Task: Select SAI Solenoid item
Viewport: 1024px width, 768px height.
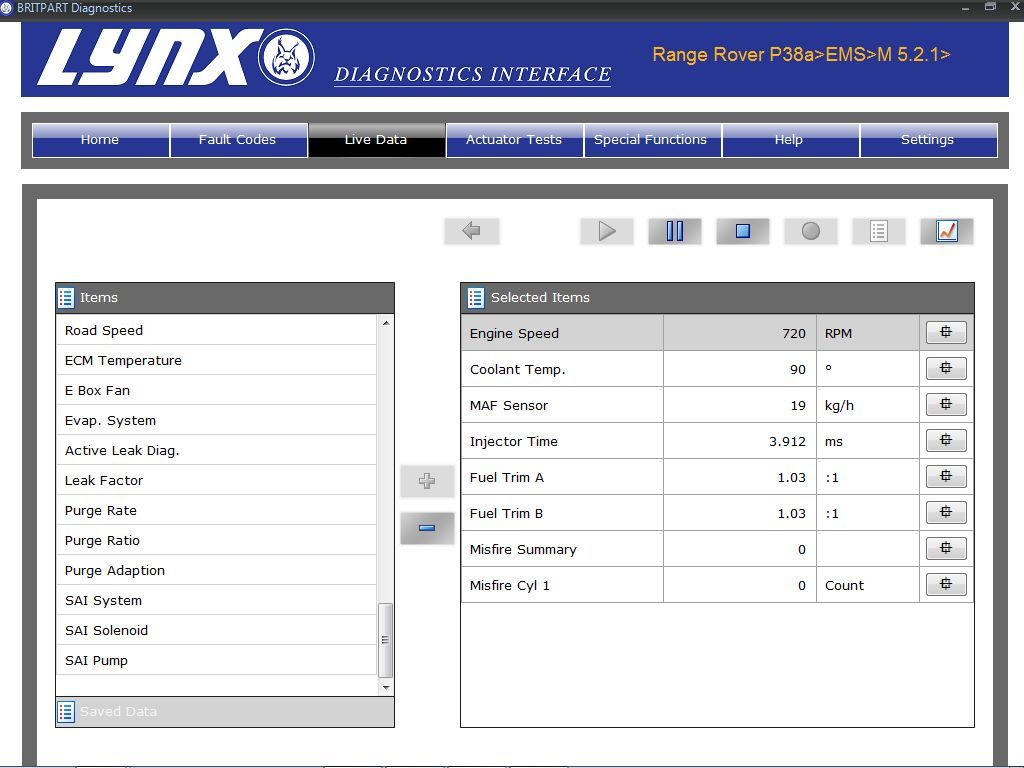Action: 217,631
